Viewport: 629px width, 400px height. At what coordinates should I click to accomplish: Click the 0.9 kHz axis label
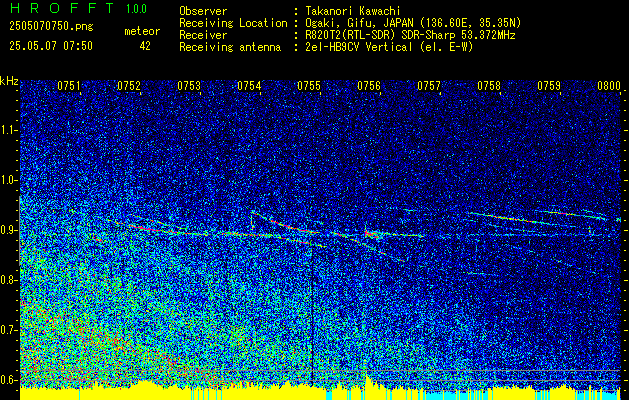click(8, 230)
